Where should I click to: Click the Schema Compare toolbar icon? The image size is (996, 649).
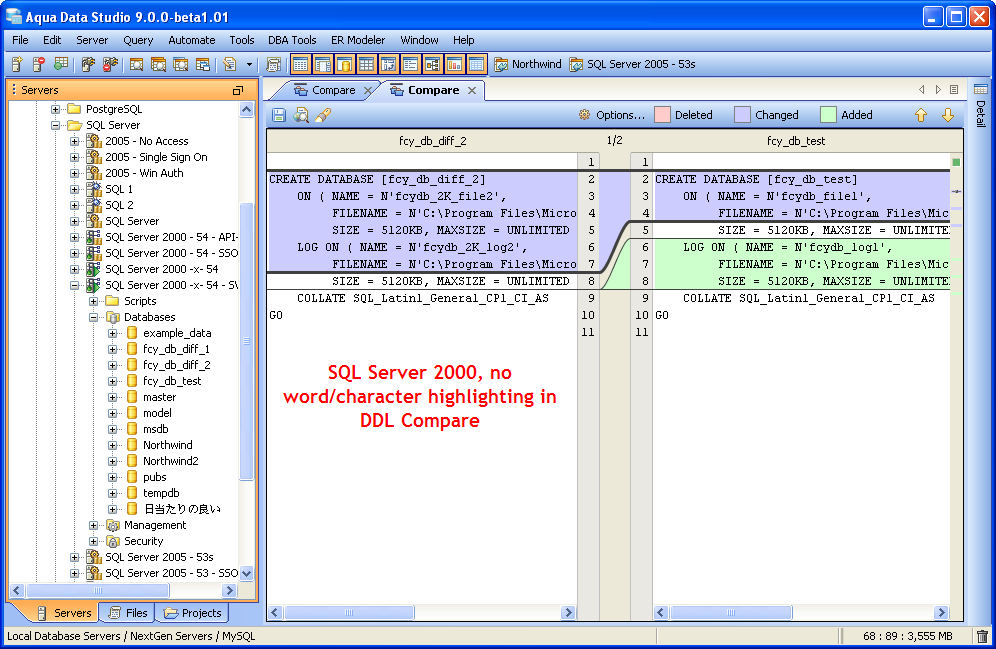tap(203, 64)
